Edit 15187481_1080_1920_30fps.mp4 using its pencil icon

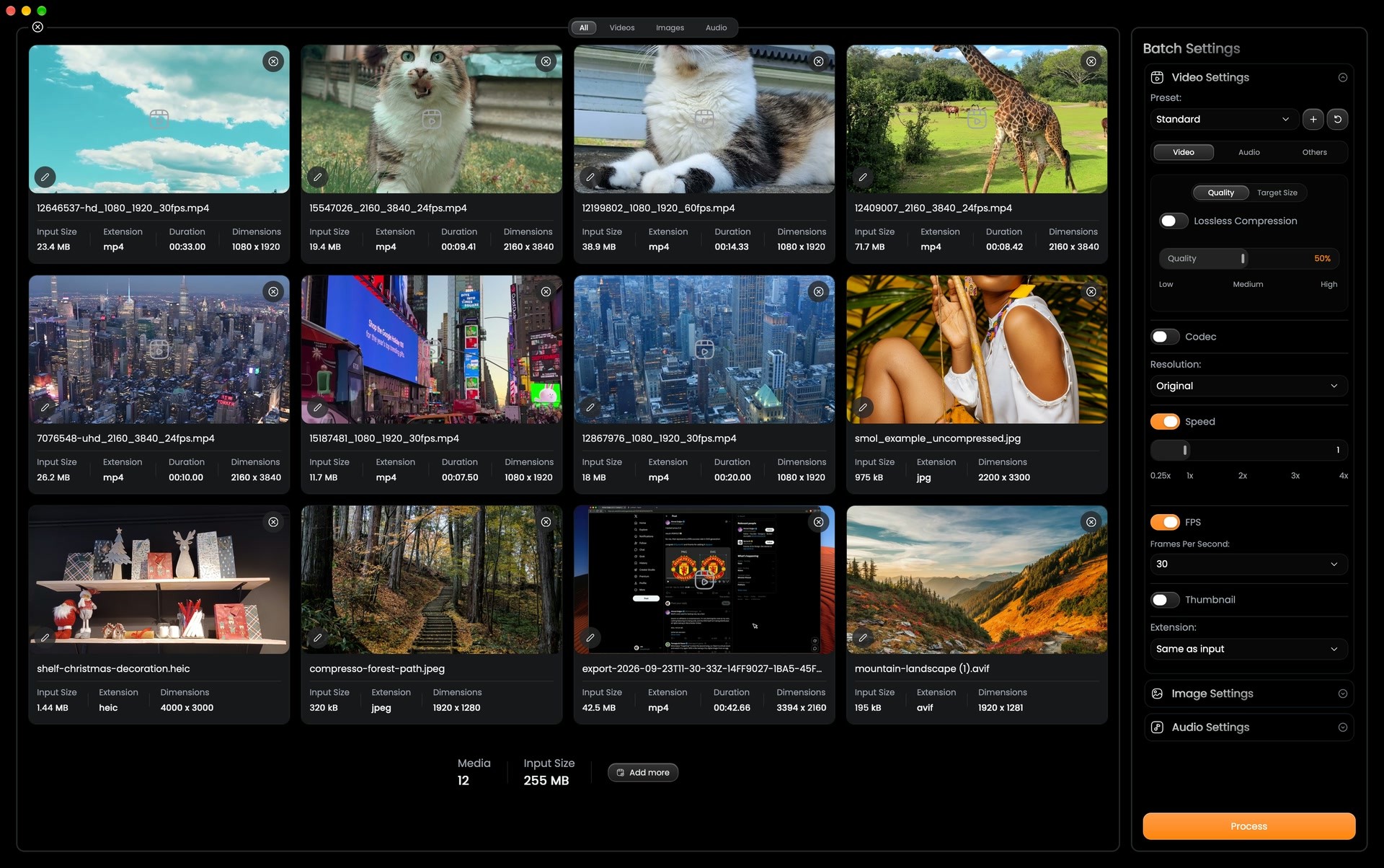click(317, 407)
